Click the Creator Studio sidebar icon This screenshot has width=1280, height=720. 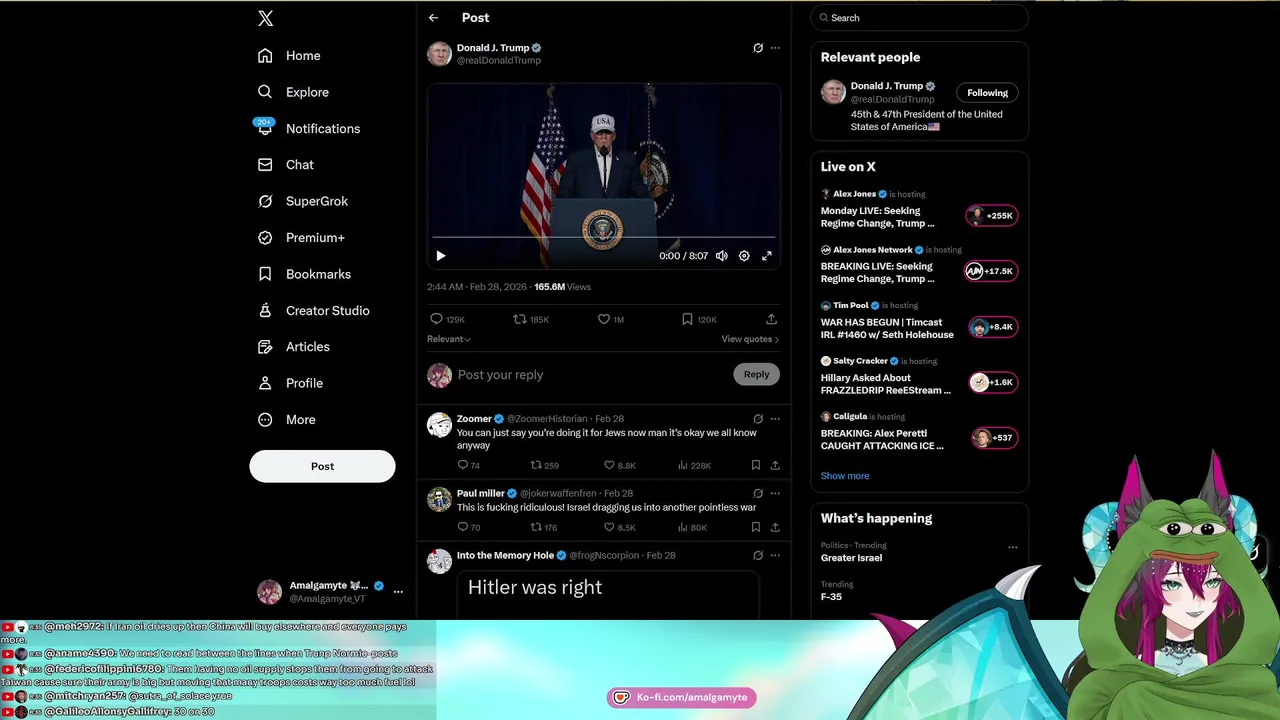click(265, 310)
